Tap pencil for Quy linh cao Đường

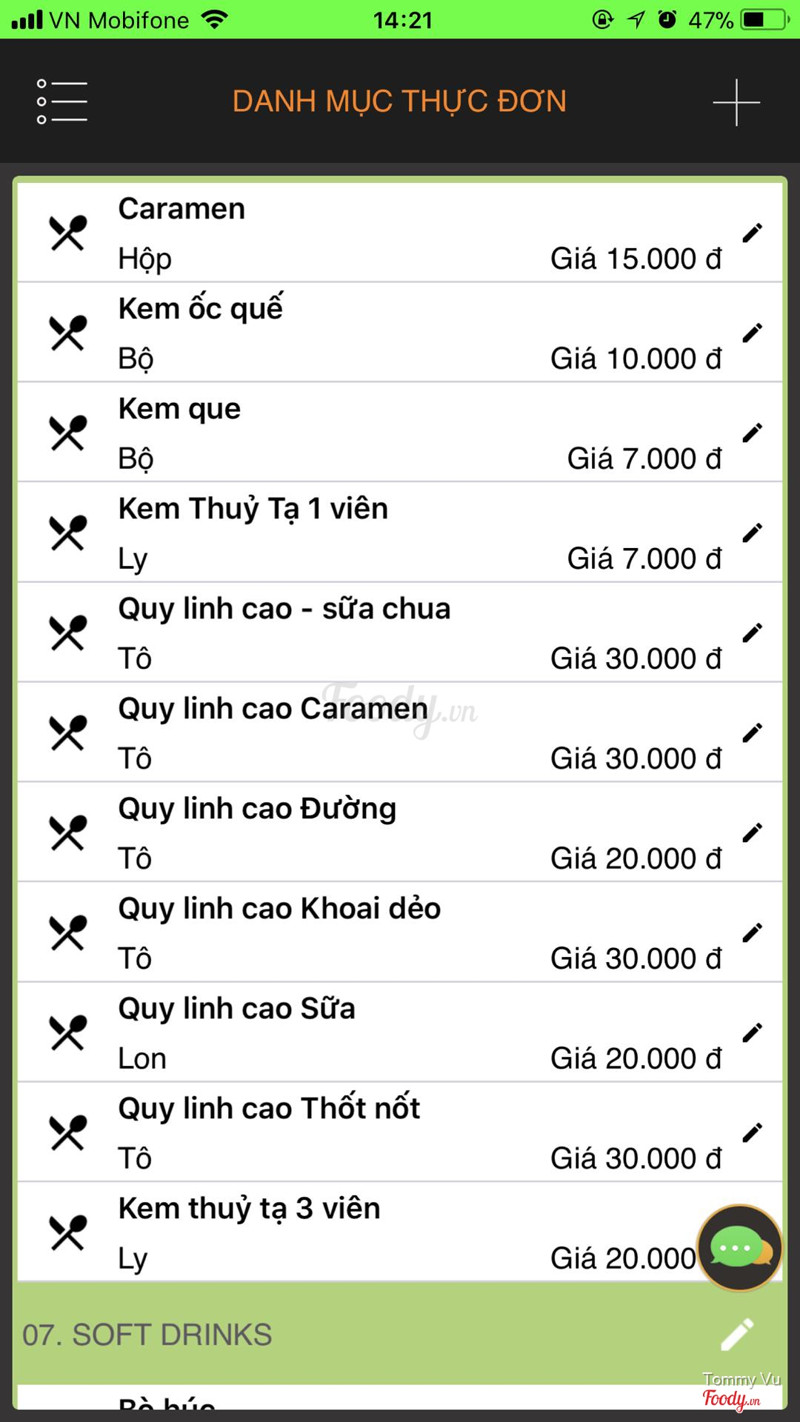point(752,833)
